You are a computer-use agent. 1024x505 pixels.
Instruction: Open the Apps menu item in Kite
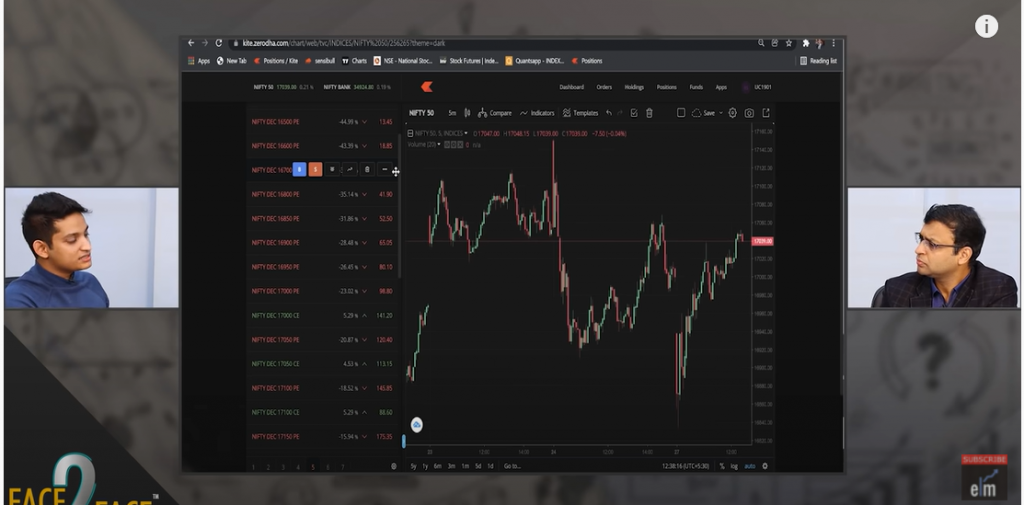pos(721,87)
